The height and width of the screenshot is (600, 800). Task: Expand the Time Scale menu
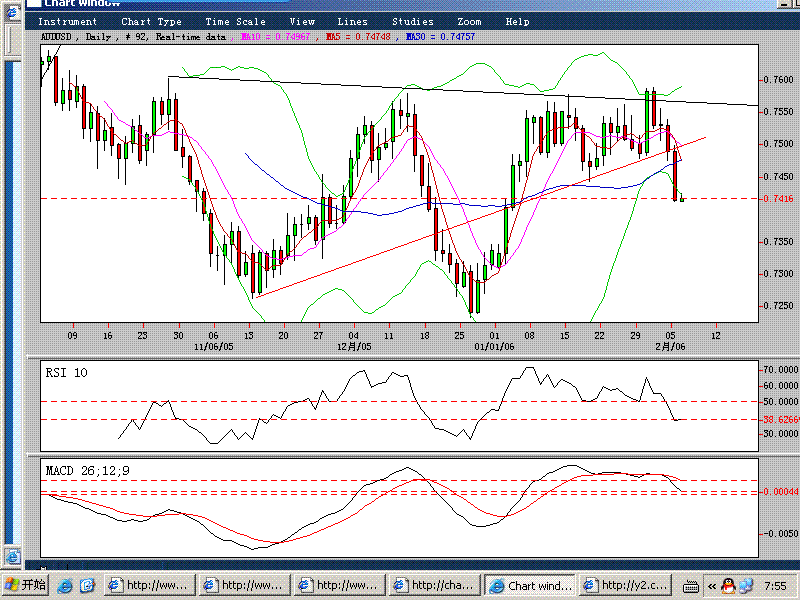[235, 21]
